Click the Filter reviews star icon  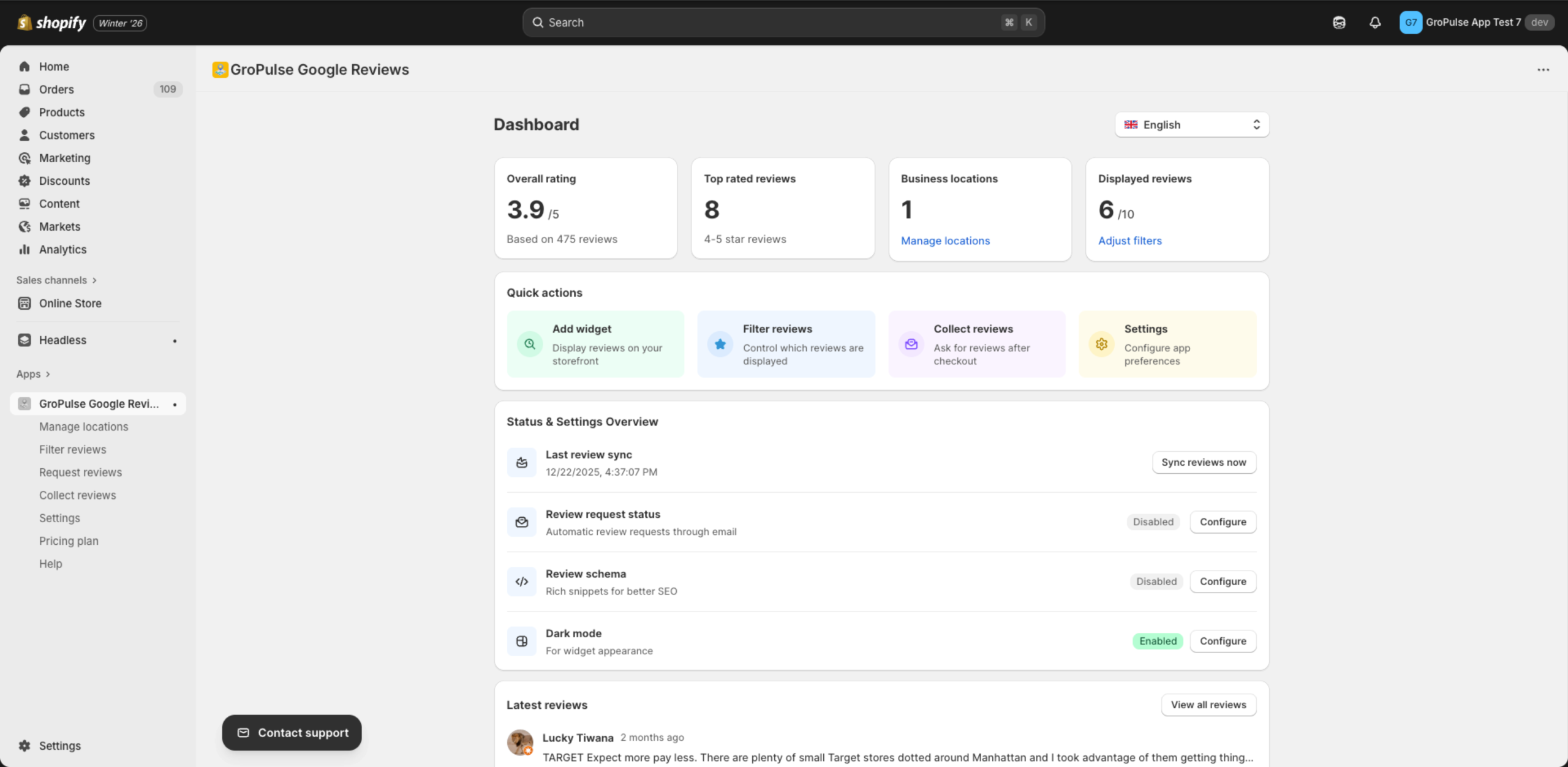[x=720, y=343]
